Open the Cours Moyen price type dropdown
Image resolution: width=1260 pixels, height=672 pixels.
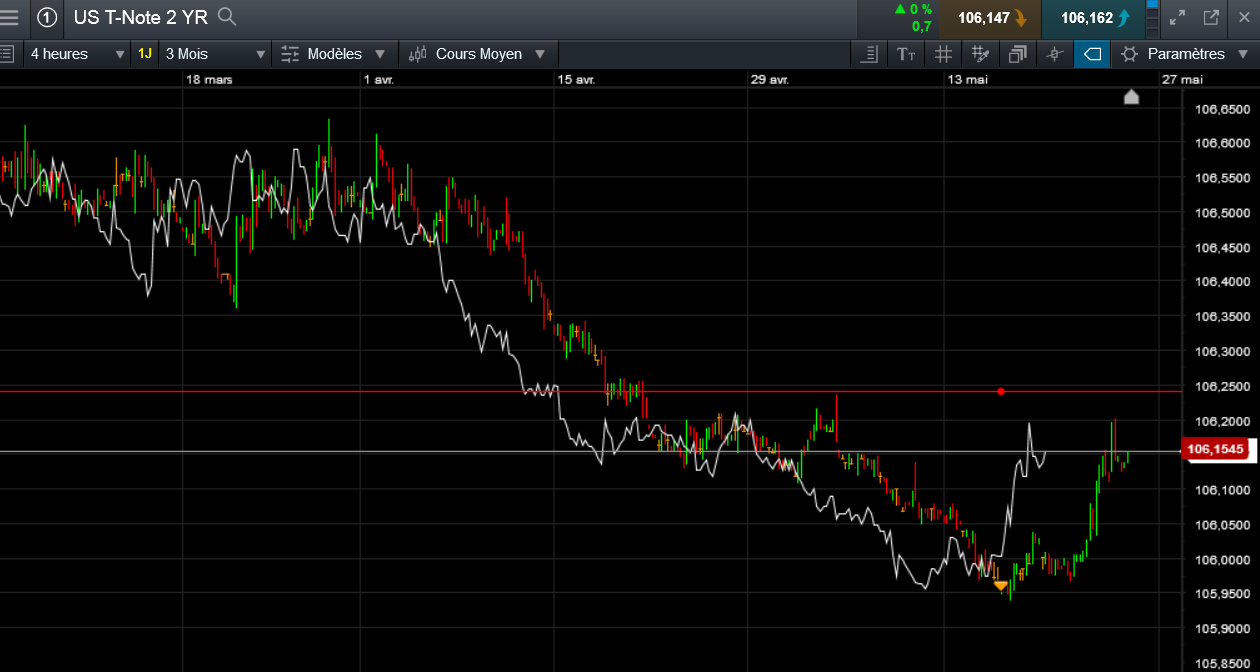479,54
